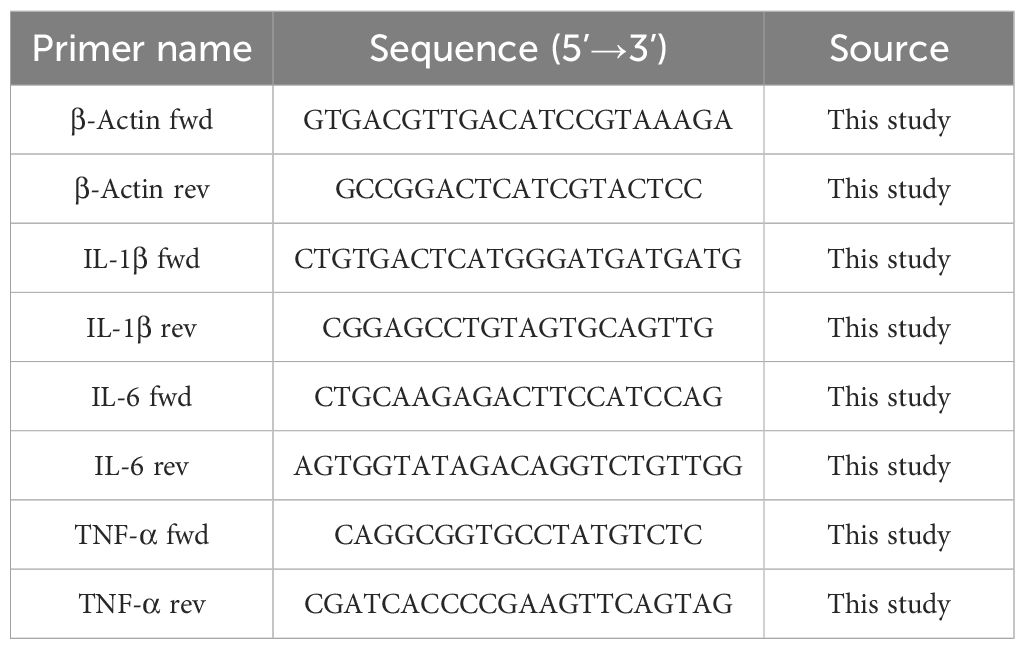Click "This study" in the β-Actin fwd row

(x=888, y=121)
